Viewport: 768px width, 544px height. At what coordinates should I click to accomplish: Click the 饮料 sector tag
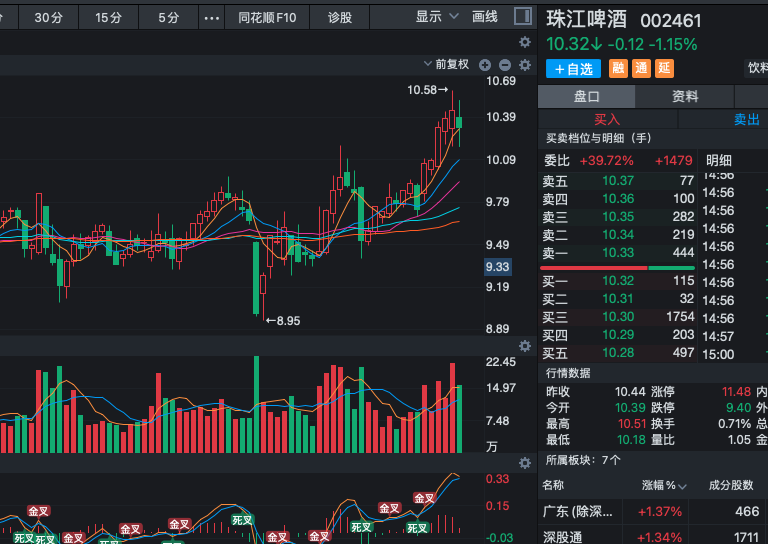[x=757, y=68]
